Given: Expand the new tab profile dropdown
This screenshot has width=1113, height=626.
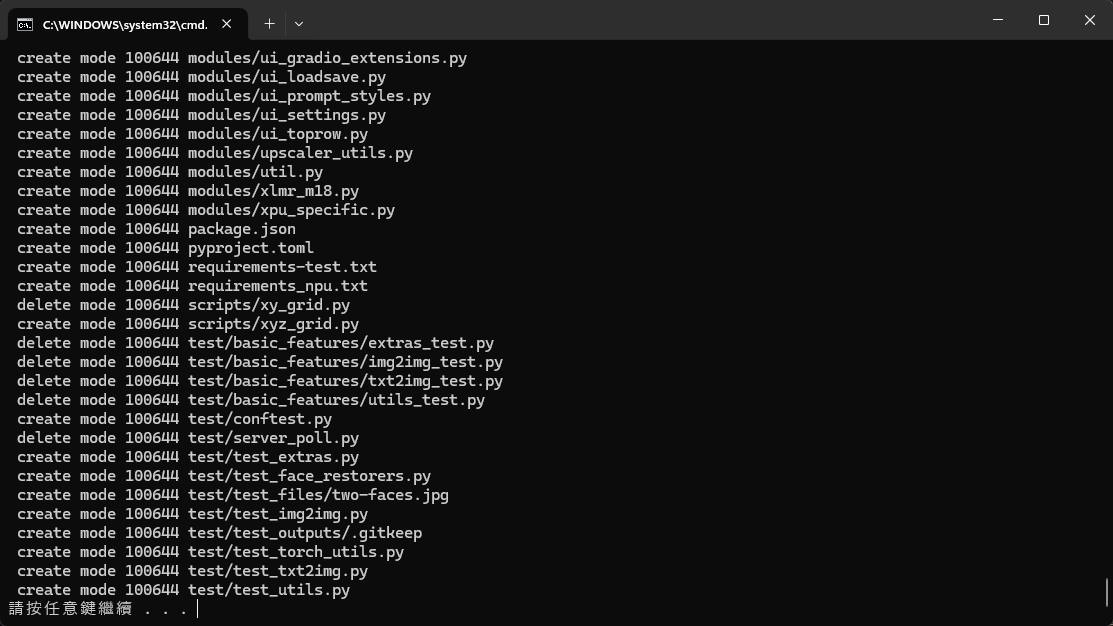Looking at the screenshot, I should [x=298, y=23].
